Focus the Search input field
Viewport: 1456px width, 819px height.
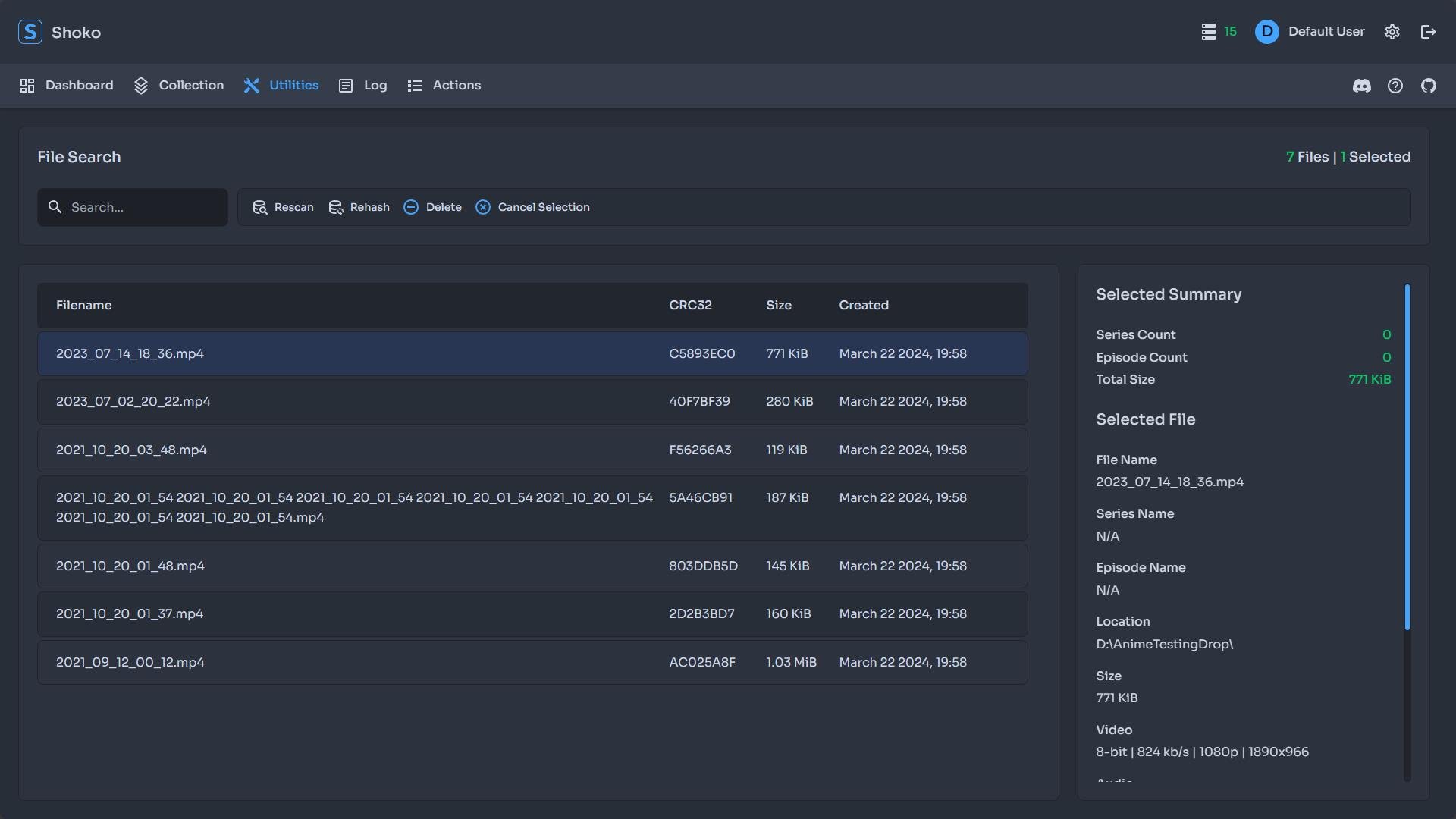click(x=133, y=207)
